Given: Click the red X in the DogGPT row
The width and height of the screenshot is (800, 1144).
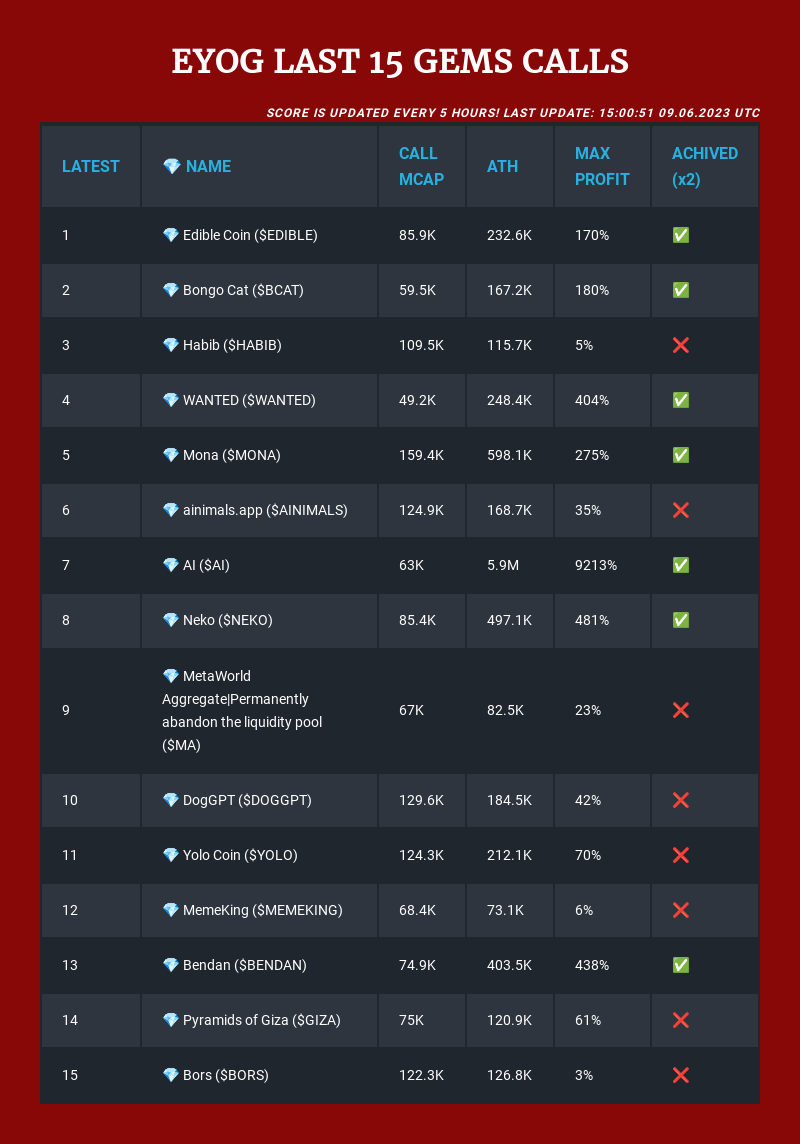Looking at the screenshot, I should [680, 800].
